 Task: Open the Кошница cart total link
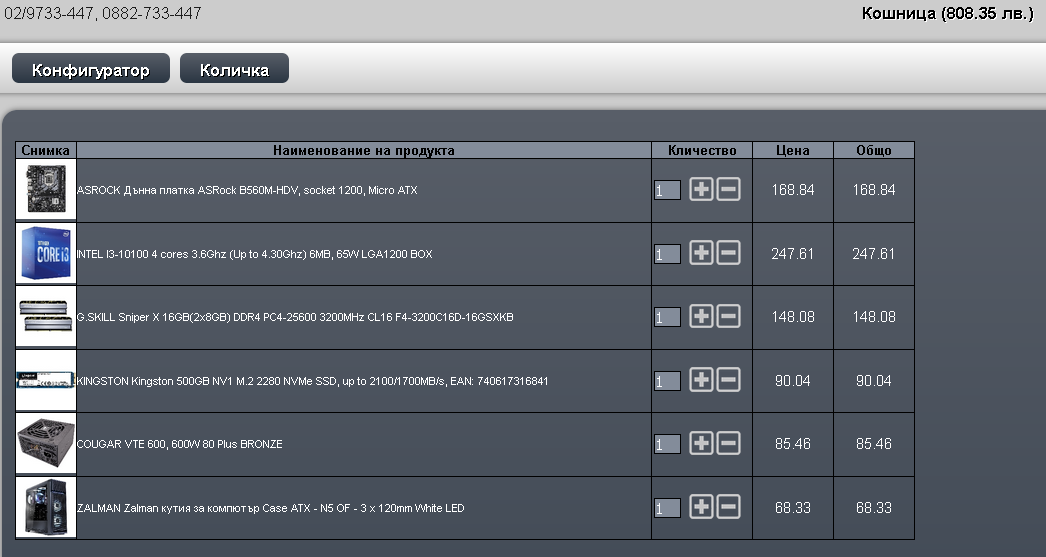click(x=947, y=13)
